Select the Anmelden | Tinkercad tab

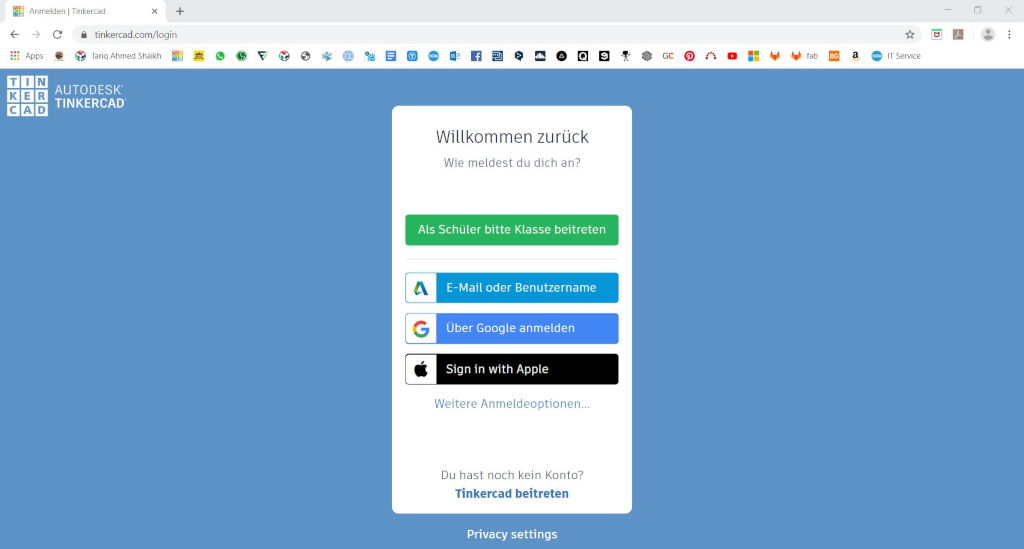(x=83, y=11)
